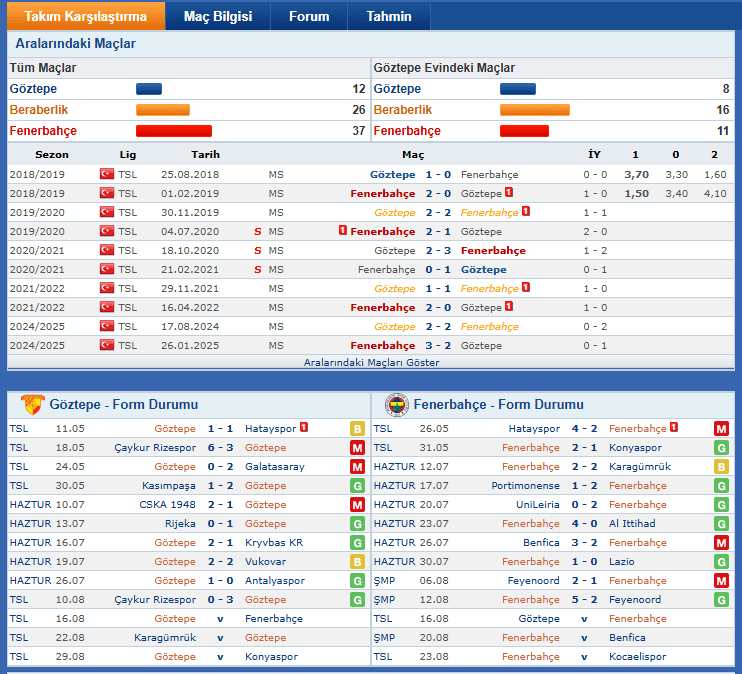Click the İY column header

click(x=594, y=154)
